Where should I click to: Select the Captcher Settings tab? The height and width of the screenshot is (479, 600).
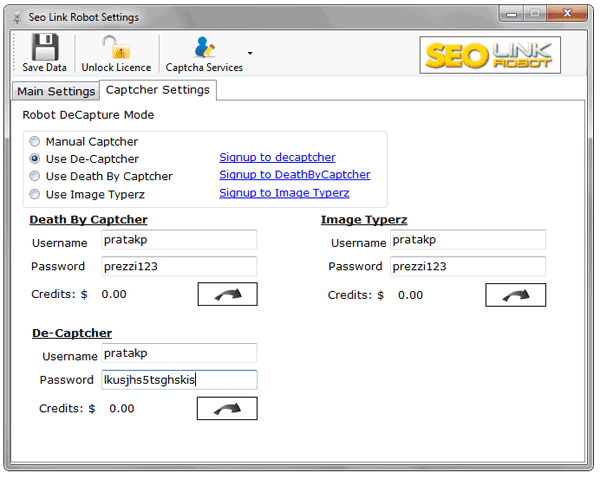tap(158, 90)
